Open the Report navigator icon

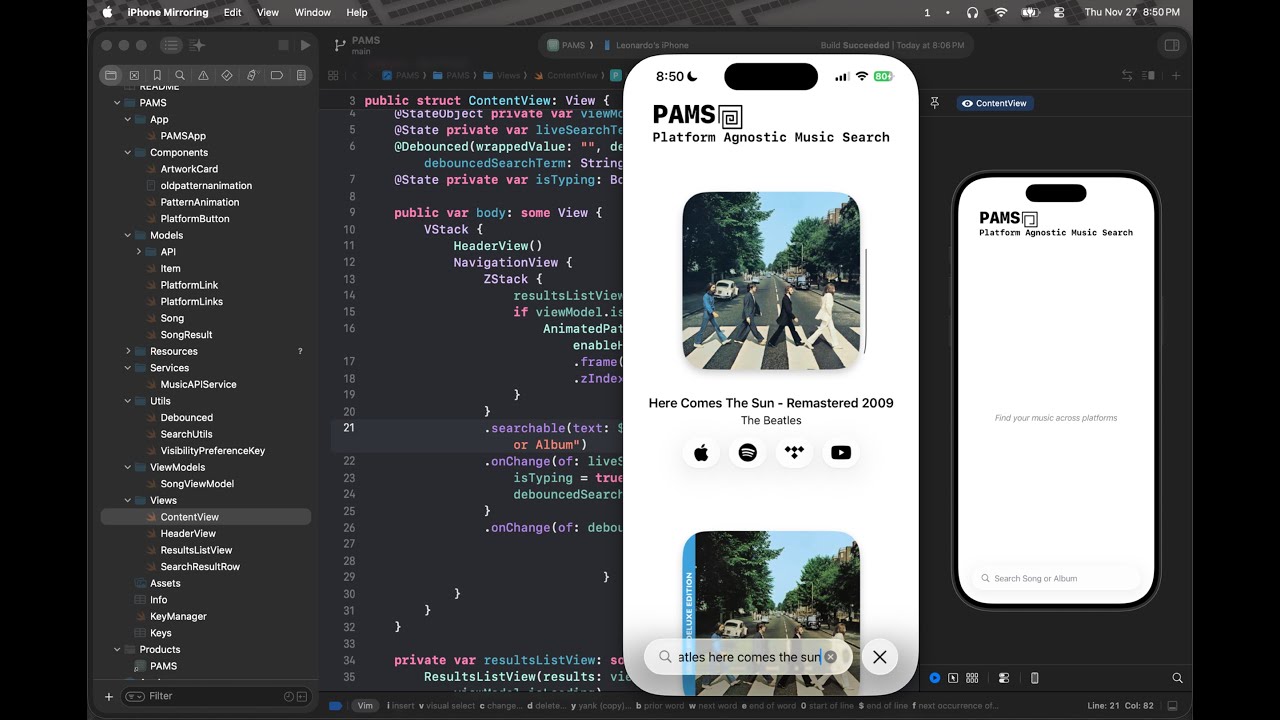coord(300,75)
